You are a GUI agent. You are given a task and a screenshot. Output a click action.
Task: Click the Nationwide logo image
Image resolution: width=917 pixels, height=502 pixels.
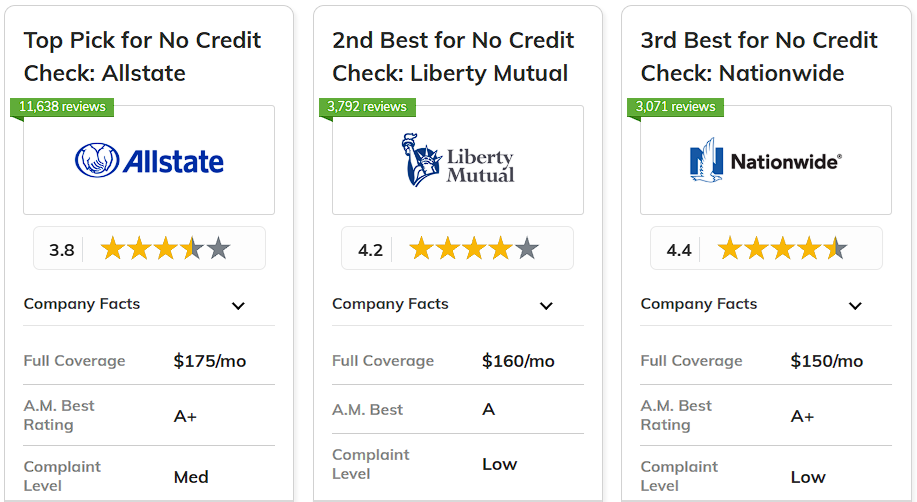click(x=766, y=160)
